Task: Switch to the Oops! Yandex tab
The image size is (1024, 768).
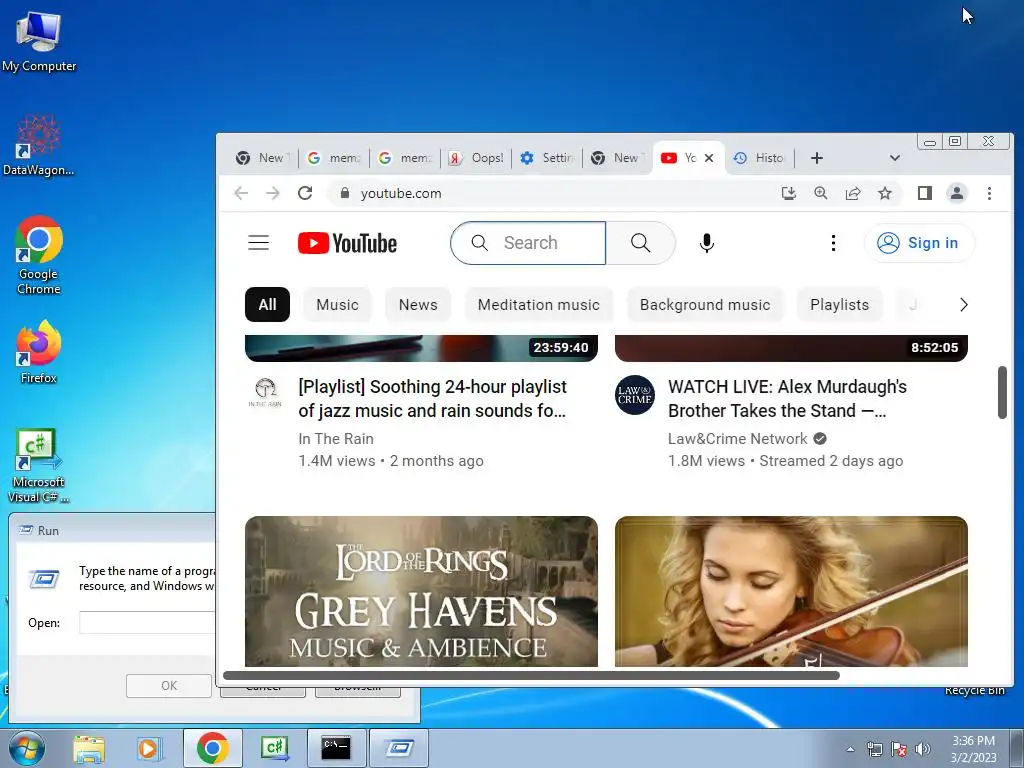Action: [475, 158]
